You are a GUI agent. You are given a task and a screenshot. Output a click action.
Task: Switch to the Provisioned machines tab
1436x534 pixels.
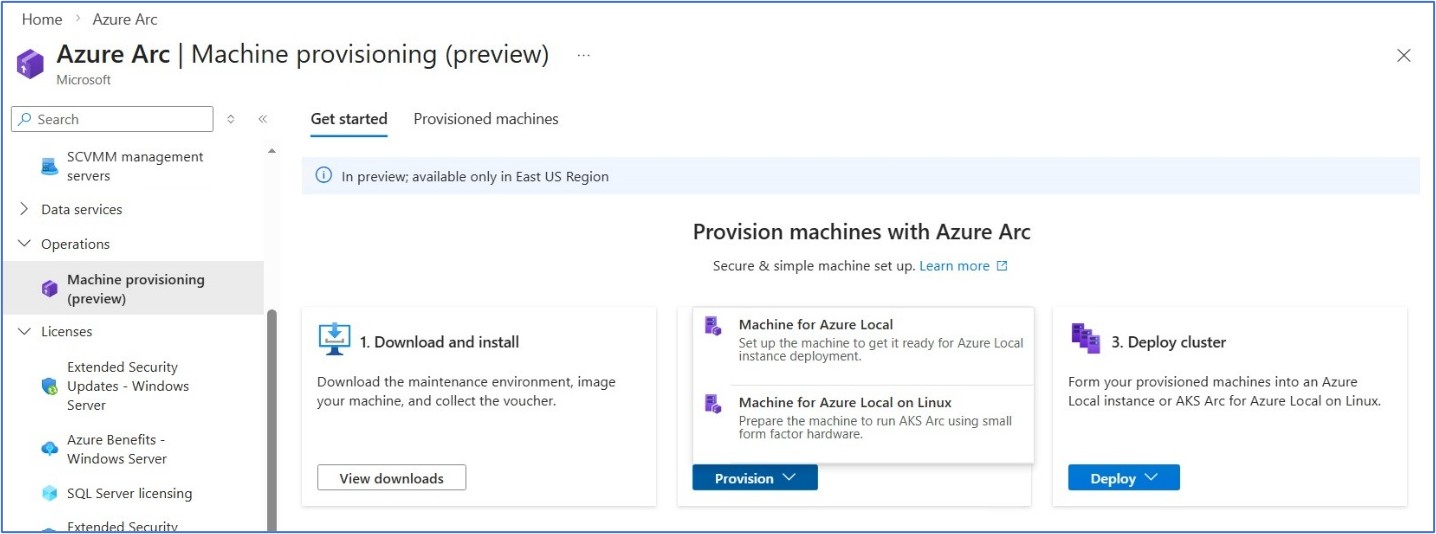pos(486,119)
